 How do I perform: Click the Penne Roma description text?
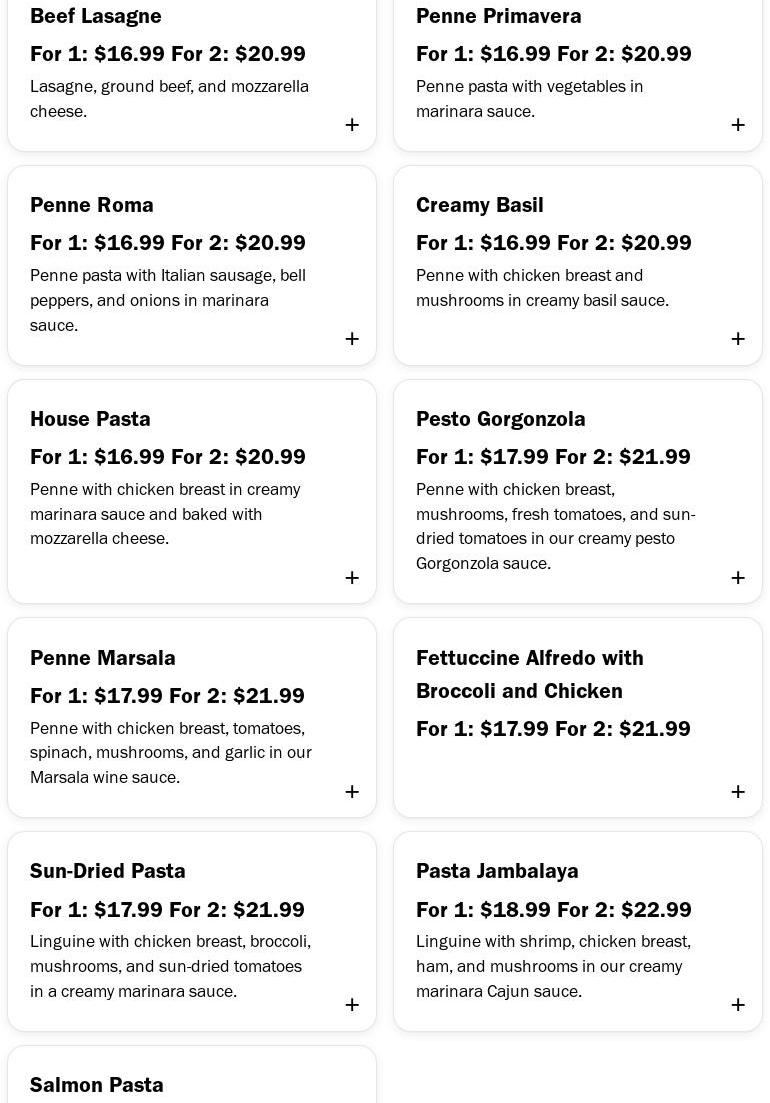pyautogui.click(x=168, y=300)
